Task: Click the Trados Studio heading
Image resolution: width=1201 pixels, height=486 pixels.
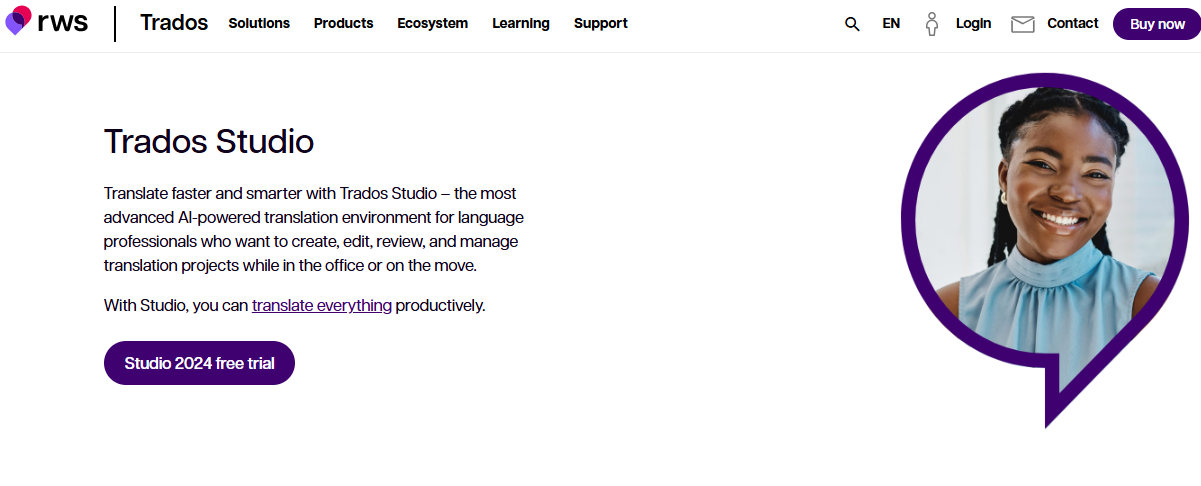Action: tap(209, 142)
